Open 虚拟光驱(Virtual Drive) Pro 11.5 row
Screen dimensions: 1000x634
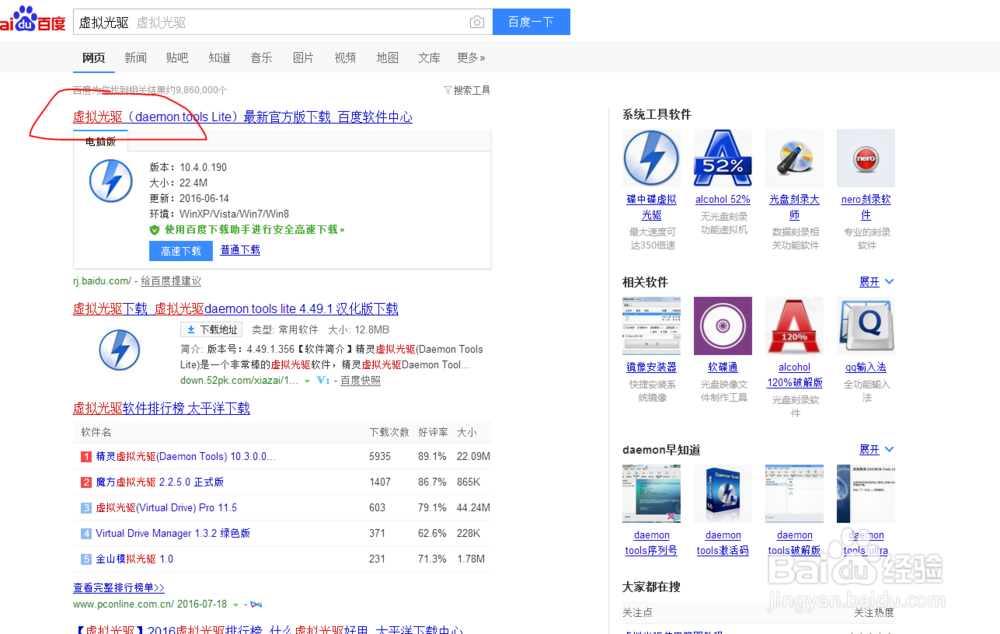point(166,508)
